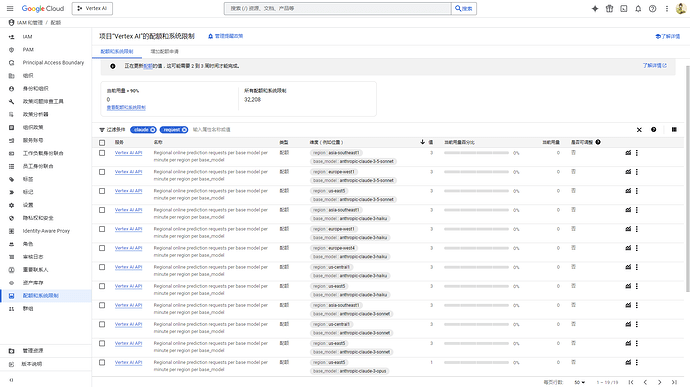Open monitoring chart for asia-southeast1 claude-3-5-sonnet row
The width and height of the screenshot is (690, 387).
click(x=628, y=153)
